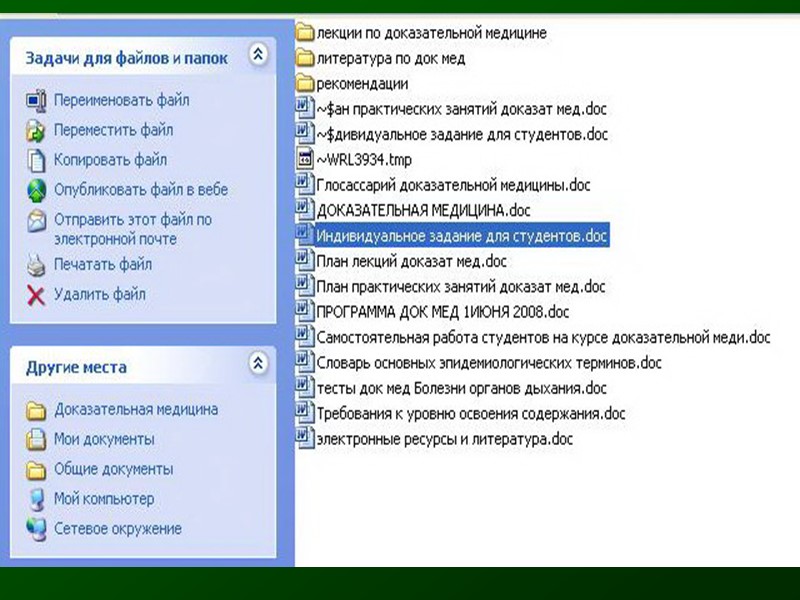Image resolution: width=800 pixels, height=600 pixels.
Task: Collapse the Другие места panel
Action: click(258, 363)
